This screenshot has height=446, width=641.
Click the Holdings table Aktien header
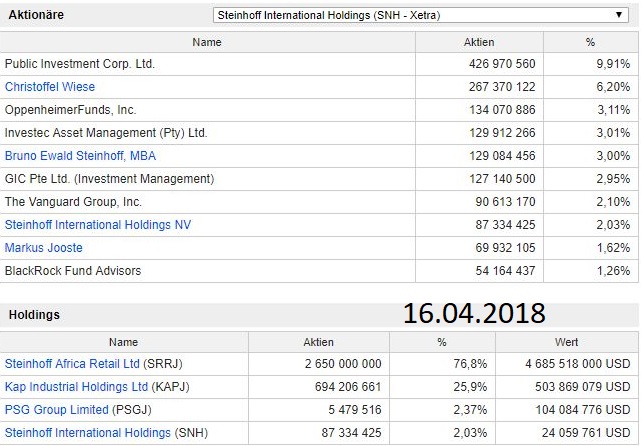tap(318, 342)
